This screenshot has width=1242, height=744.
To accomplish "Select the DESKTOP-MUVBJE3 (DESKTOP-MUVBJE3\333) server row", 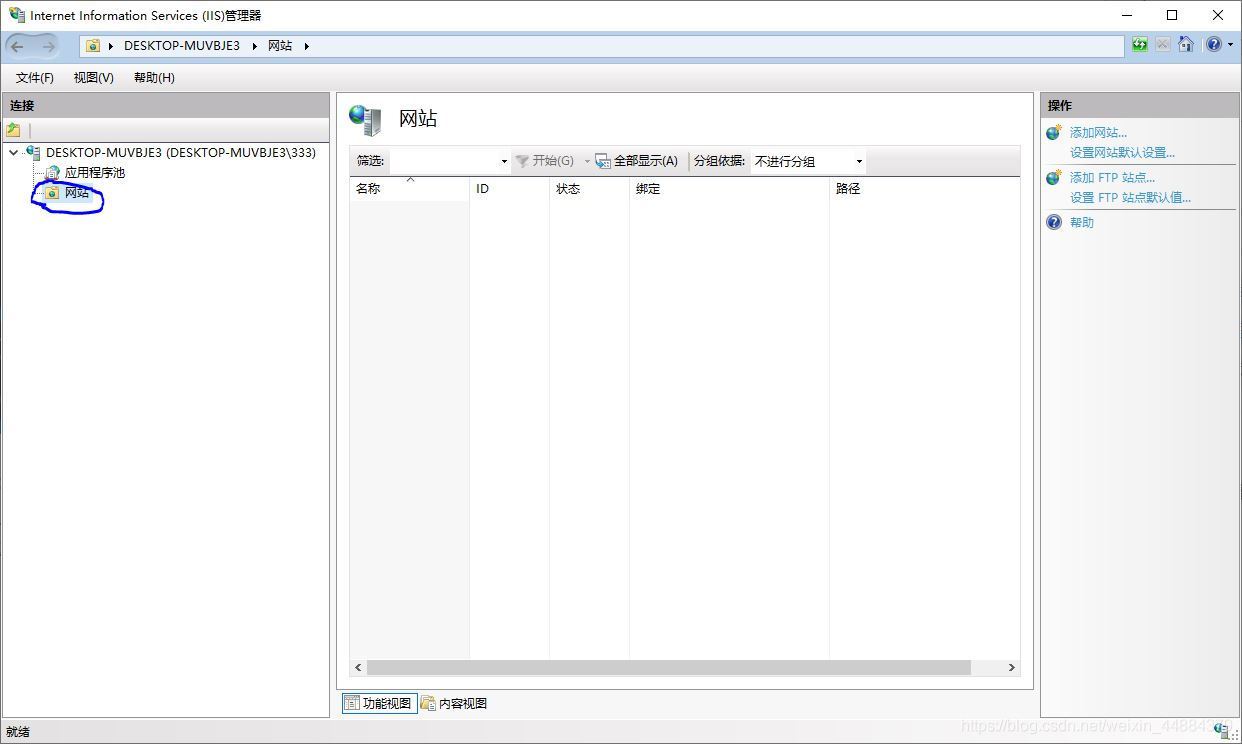I will 180,153.
